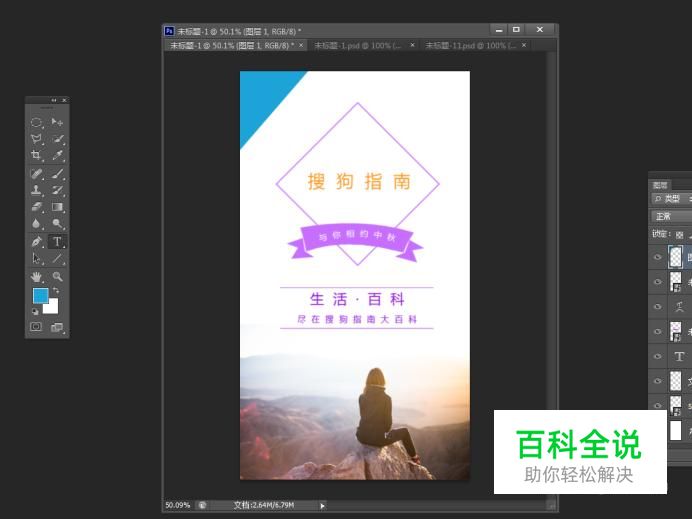Change the screen mode
692x519 pixels.
click(x=57, y=327)
